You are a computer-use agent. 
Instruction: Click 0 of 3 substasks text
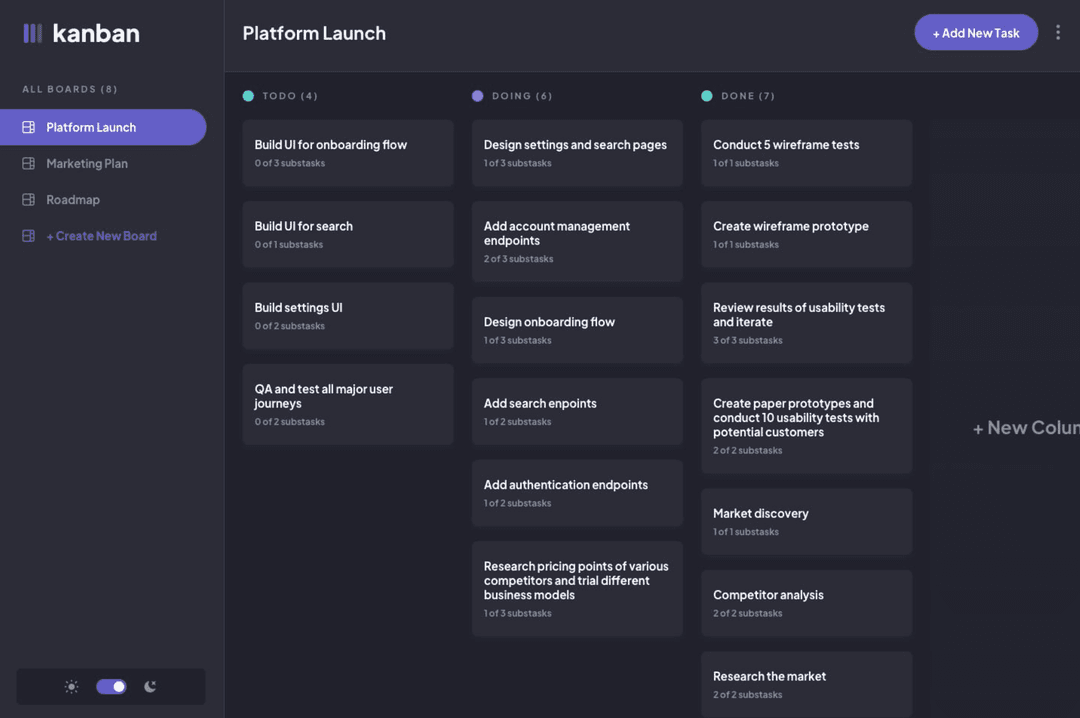click(289, 163)
